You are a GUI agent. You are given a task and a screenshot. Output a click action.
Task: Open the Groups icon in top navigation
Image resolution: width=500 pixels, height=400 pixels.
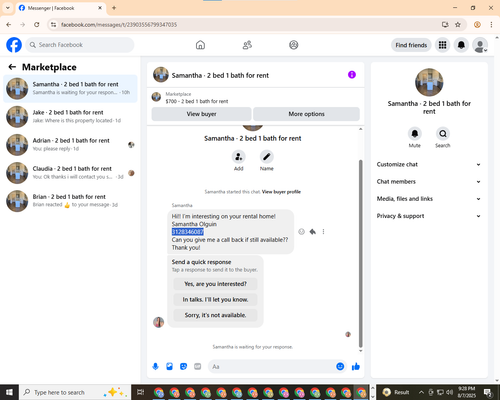[294, 45]
